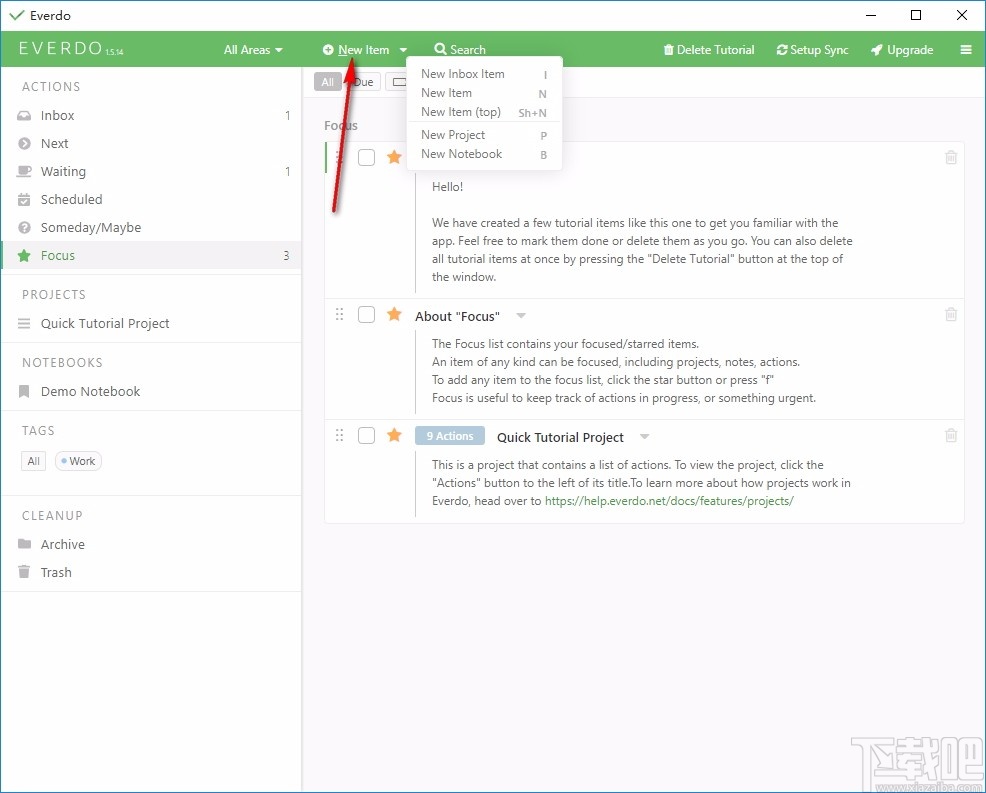Image resolution: width=986 pixels, height=793 pixels.
Task: Click the Archive folder icon
Action: [24, 544]
